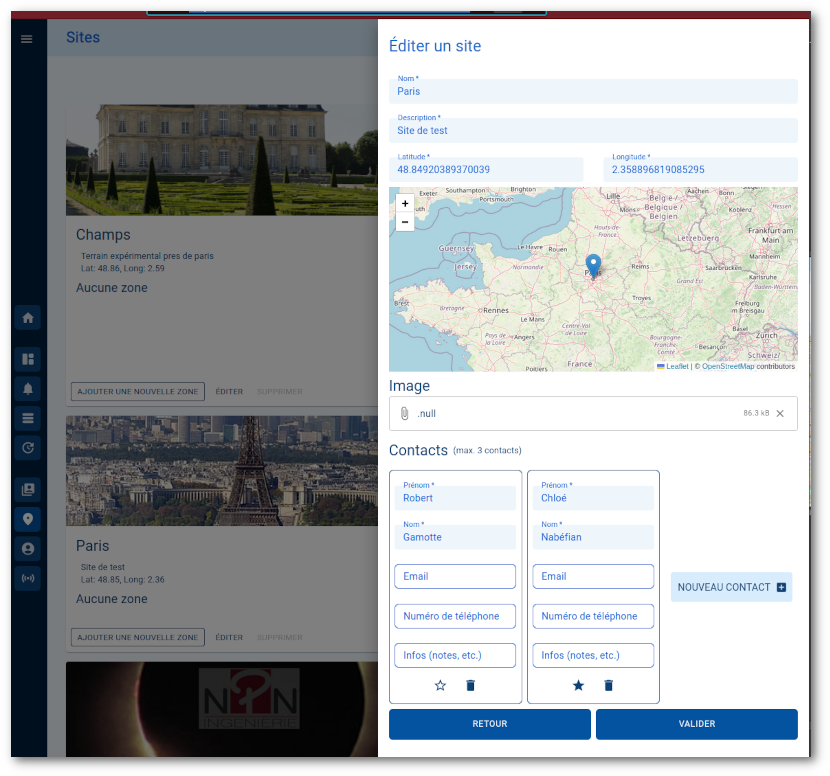The height and width of the screenshot is (776, 830).
Task: Click the NOUVEAU CONTACT button
Action: tap(731, 587)
